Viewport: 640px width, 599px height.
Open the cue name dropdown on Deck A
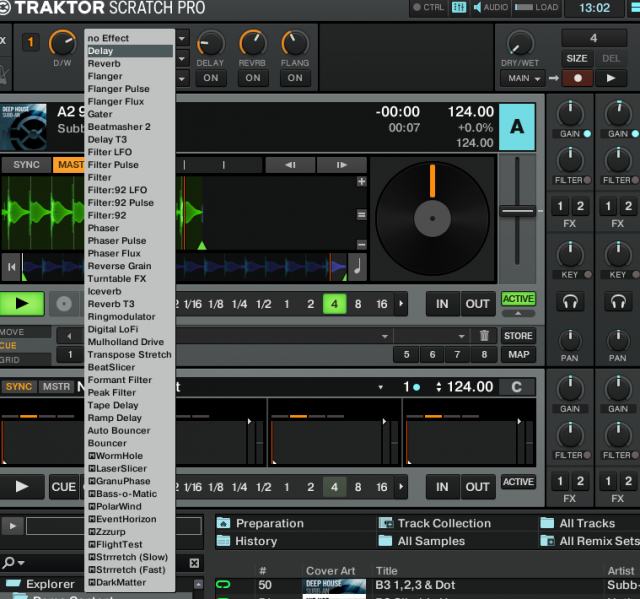[384, 336]
